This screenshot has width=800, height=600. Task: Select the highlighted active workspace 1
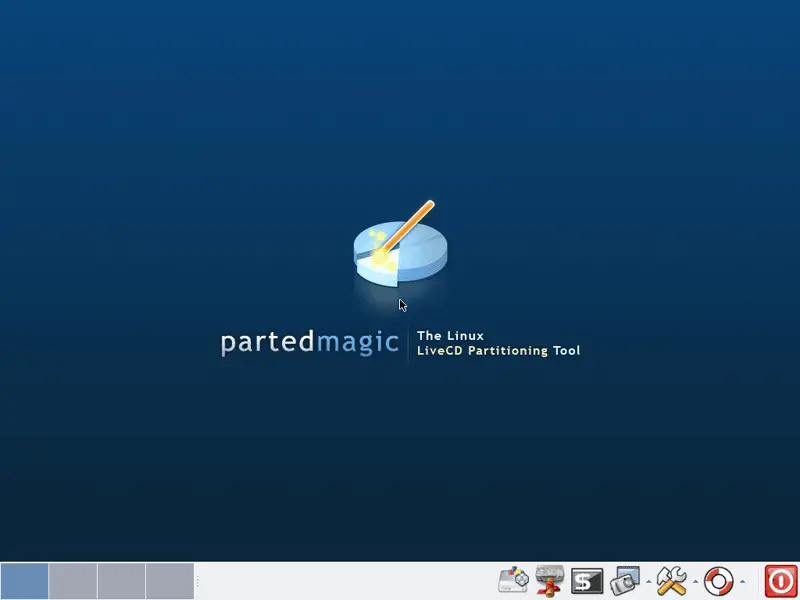point(24,581)
